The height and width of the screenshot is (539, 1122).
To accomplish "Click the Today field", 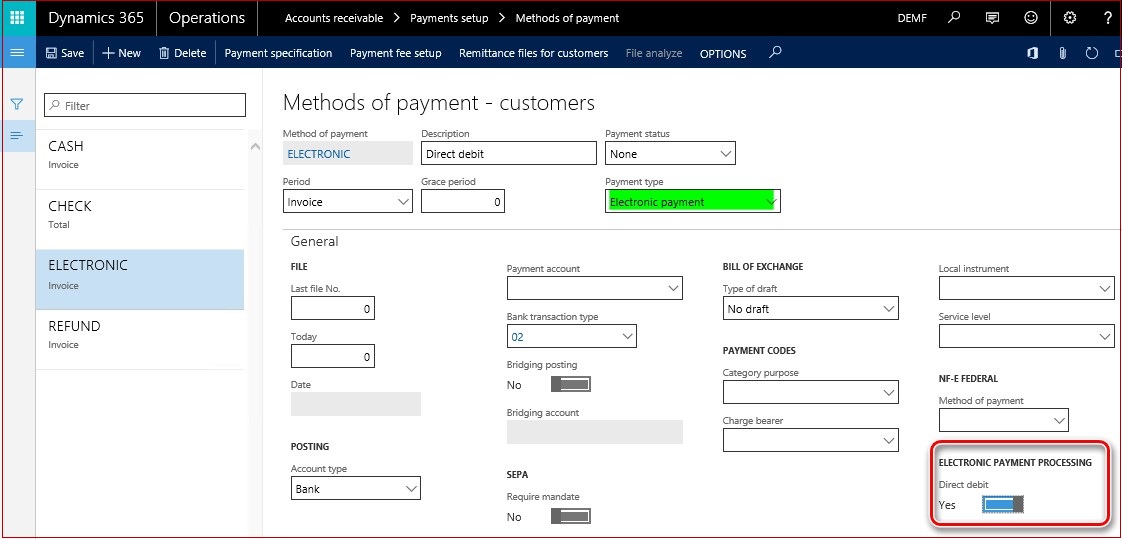I will [333, 356].
